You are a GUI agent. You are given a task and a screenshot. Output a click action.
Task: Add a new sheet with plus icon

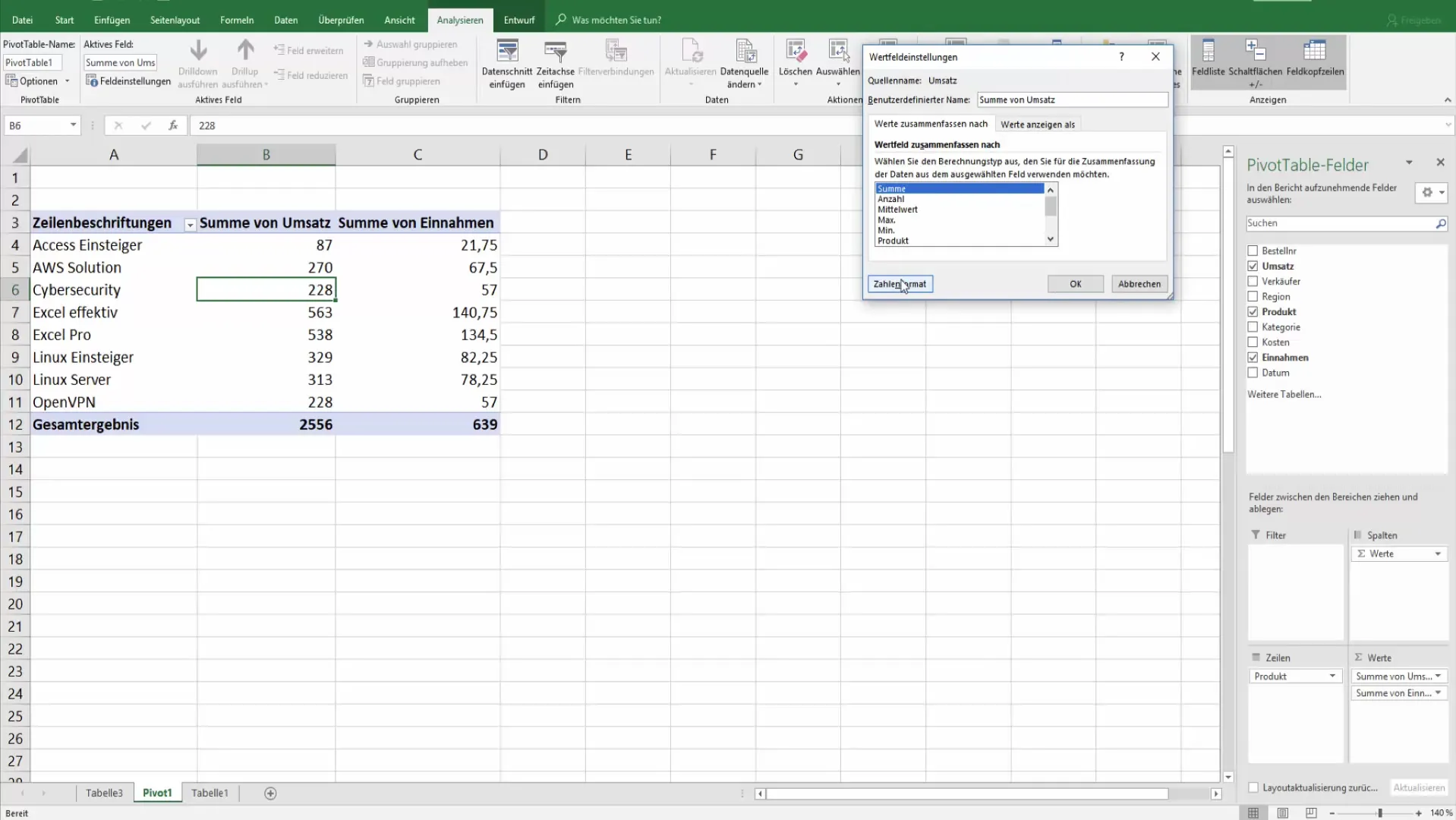[x=270, y=793]
